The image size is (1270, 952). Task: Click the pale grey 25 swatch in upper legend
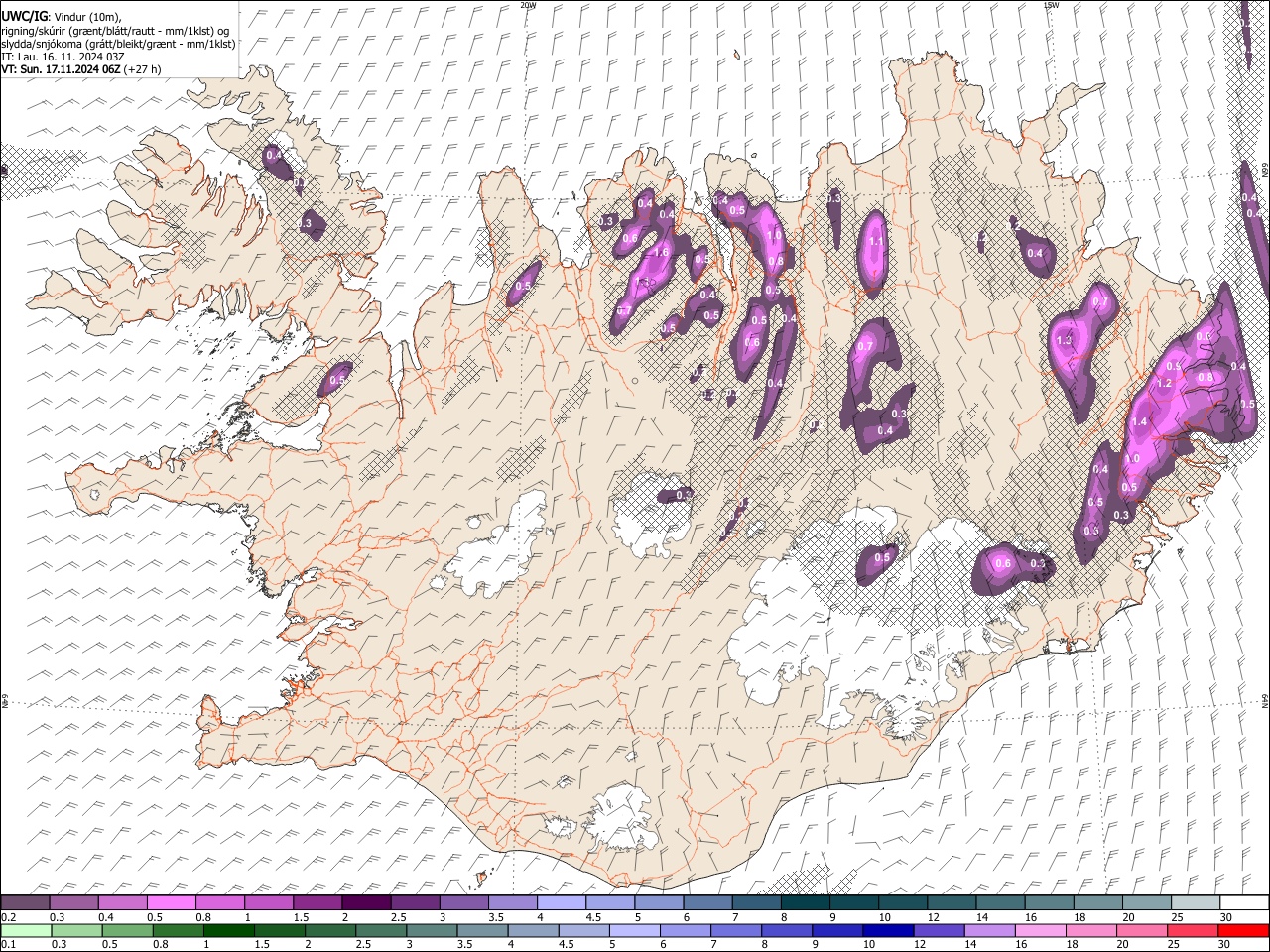[x=1195, y=903]
